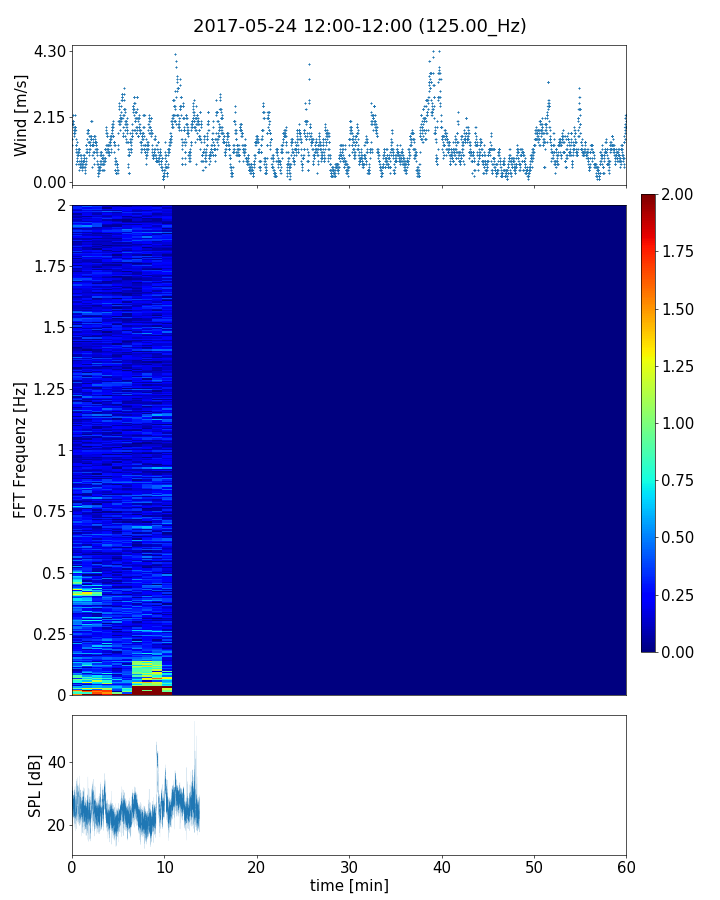The height and width of the screenshot is (900, 720).
Task: Select the 30 minute tick on time axis
Action: point(349,864)
